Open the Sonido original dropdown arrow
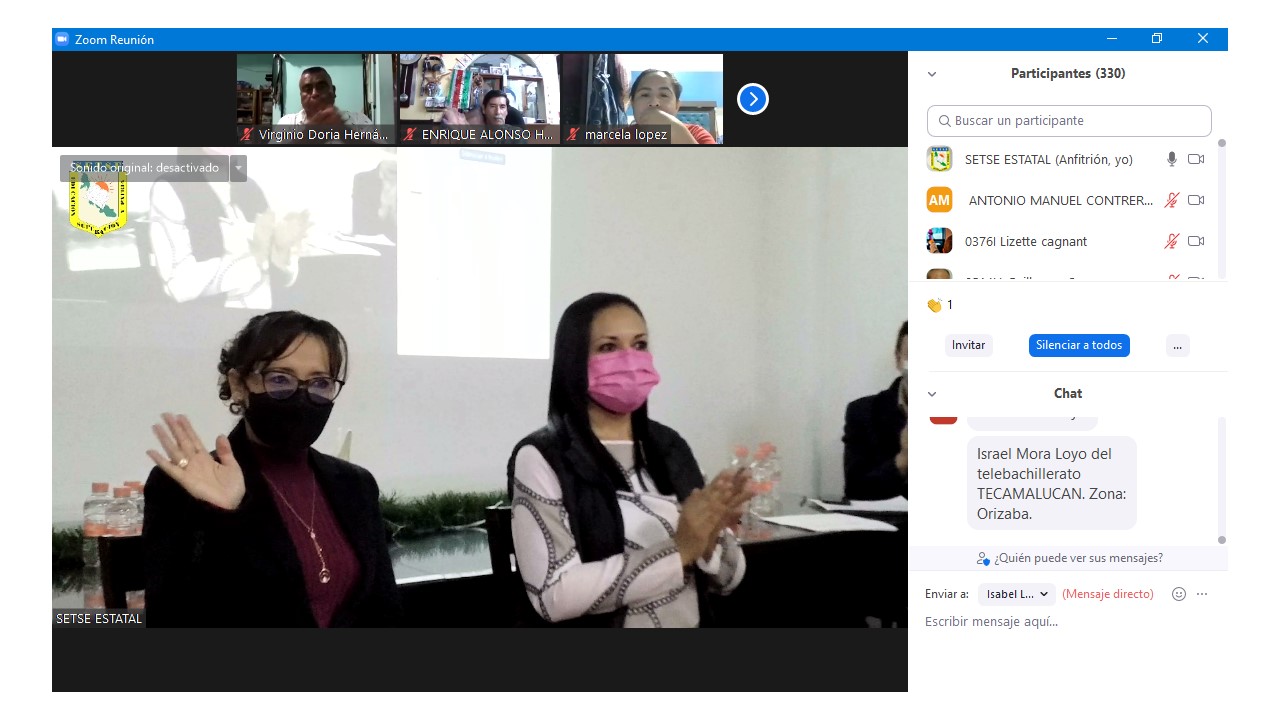 click(x=238, y=168)
